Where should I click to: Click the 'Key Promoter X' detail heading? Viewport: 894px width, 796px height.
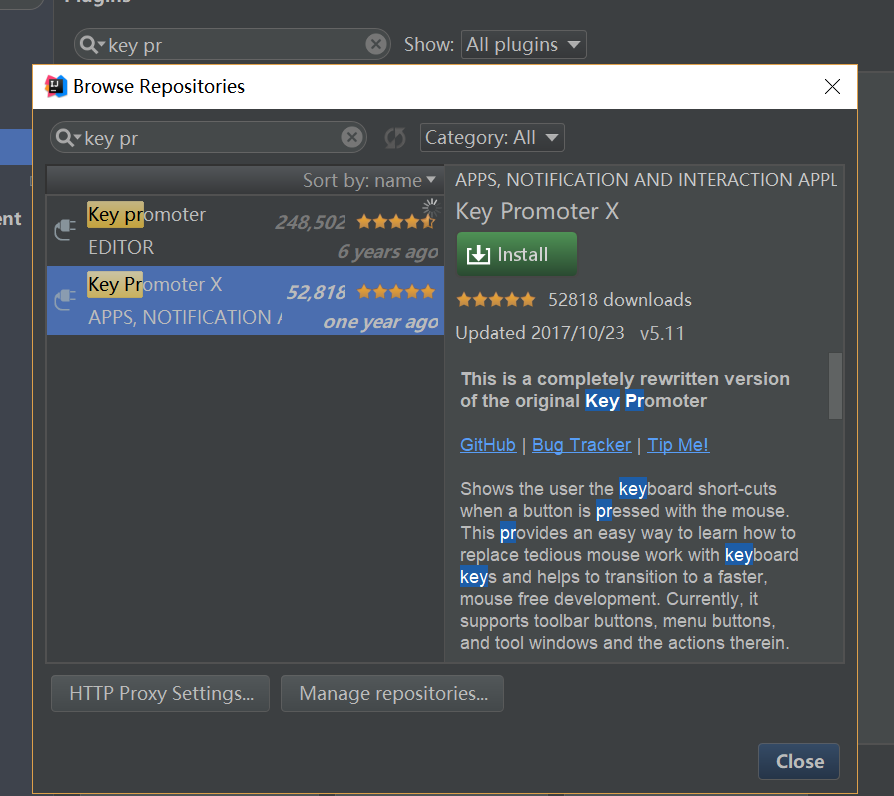(x=537, y=212)
